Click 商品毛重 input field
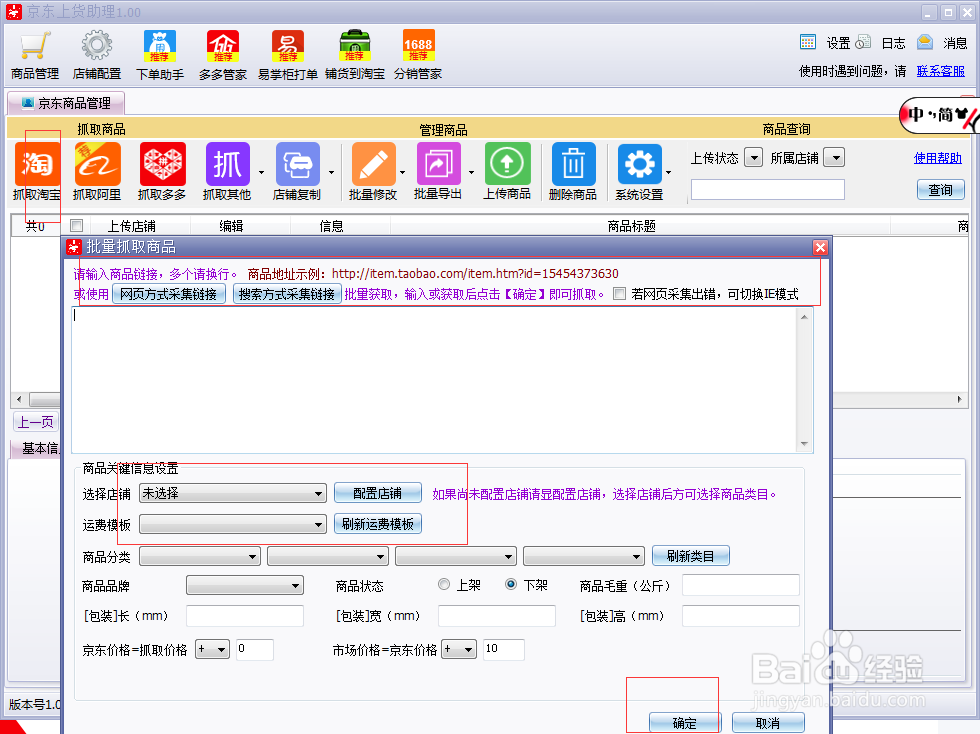 [741, 585]
